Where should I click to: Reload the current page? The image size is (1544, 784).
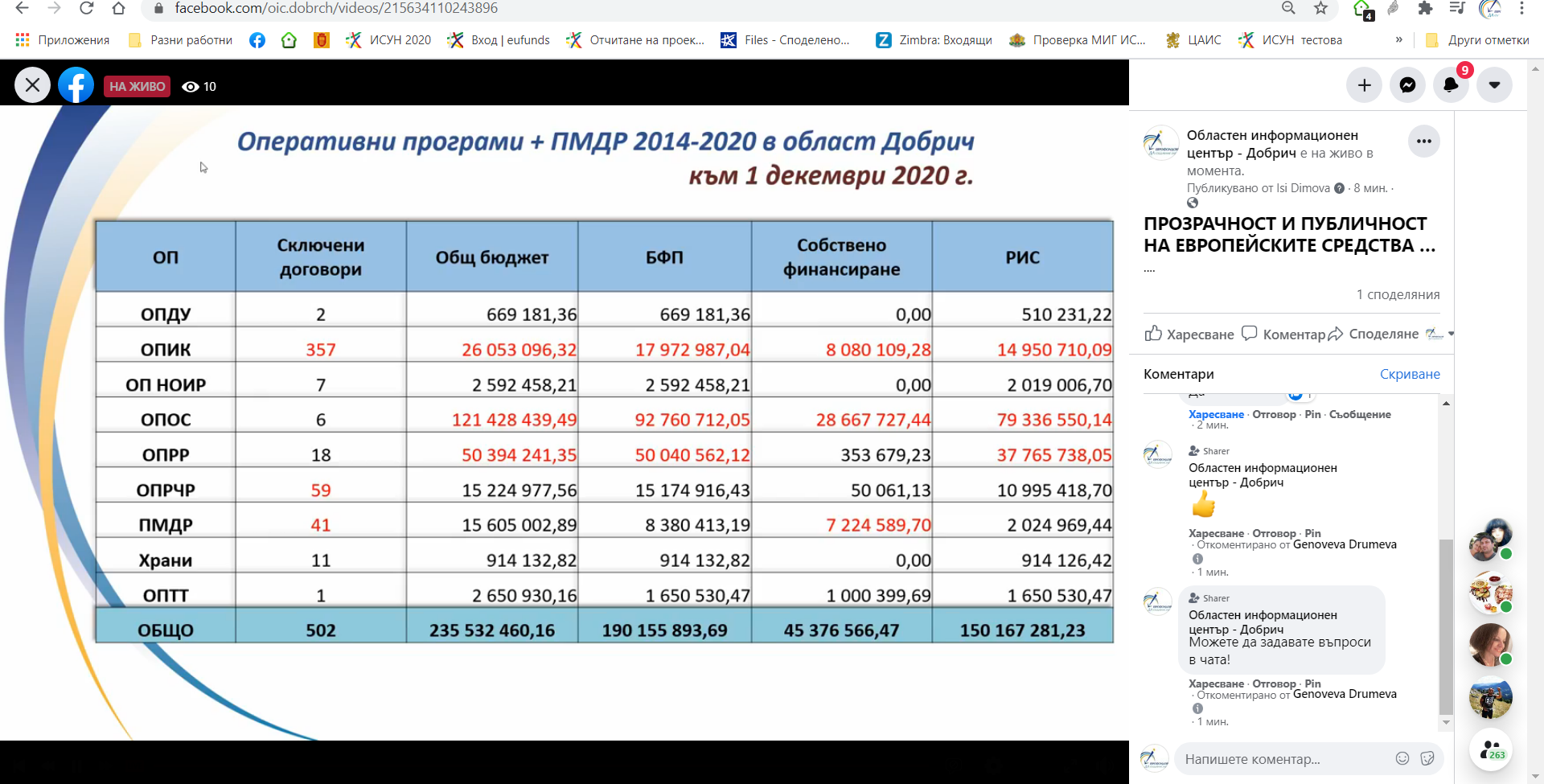click(86, 8)
